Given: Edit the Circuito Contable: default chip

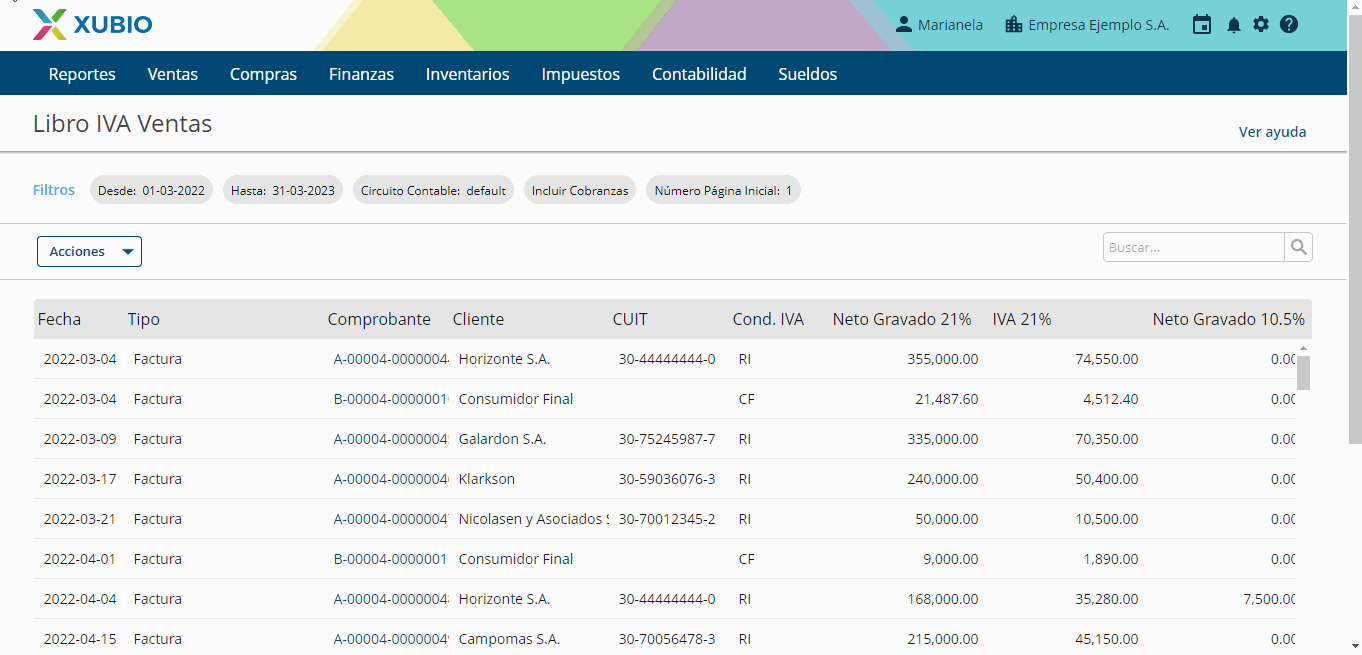Looking at the screenshot, I should click(x=433, y=190).
